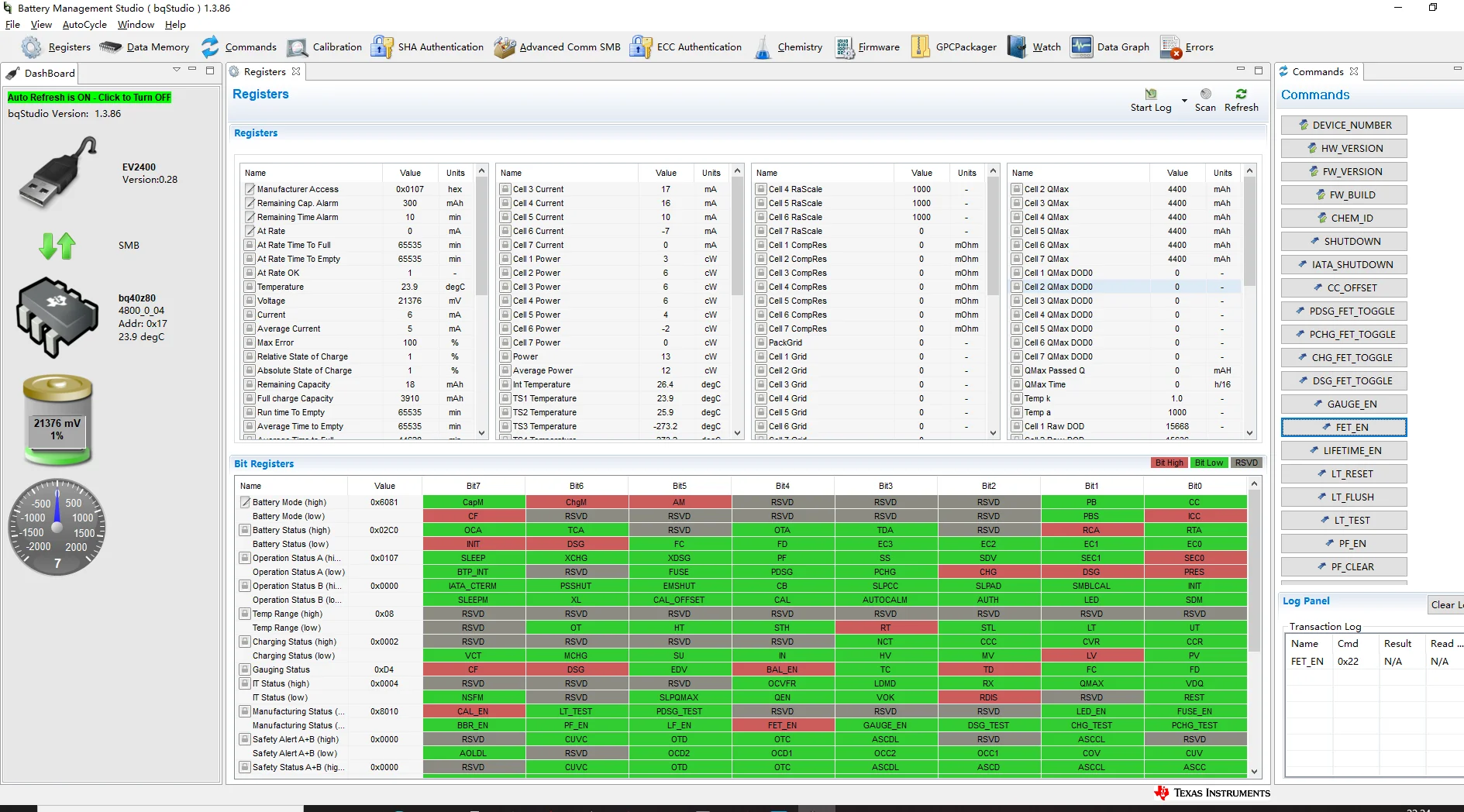The height and width of the screenshot is (812, 1464).
Task: Open the View menu
Action: 41,25
